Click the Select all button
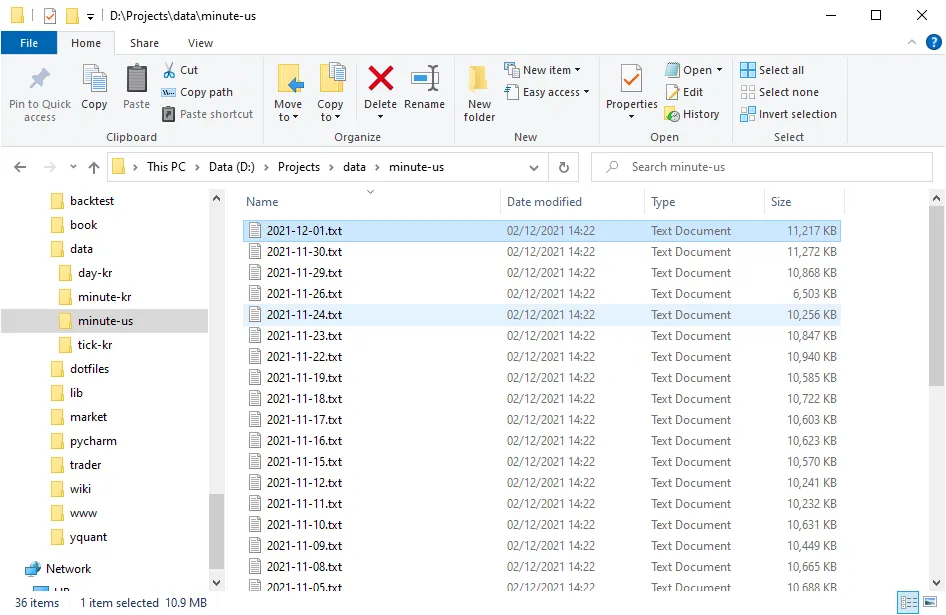Viewport: 946px width, 615px height. (x=772, y=70)
